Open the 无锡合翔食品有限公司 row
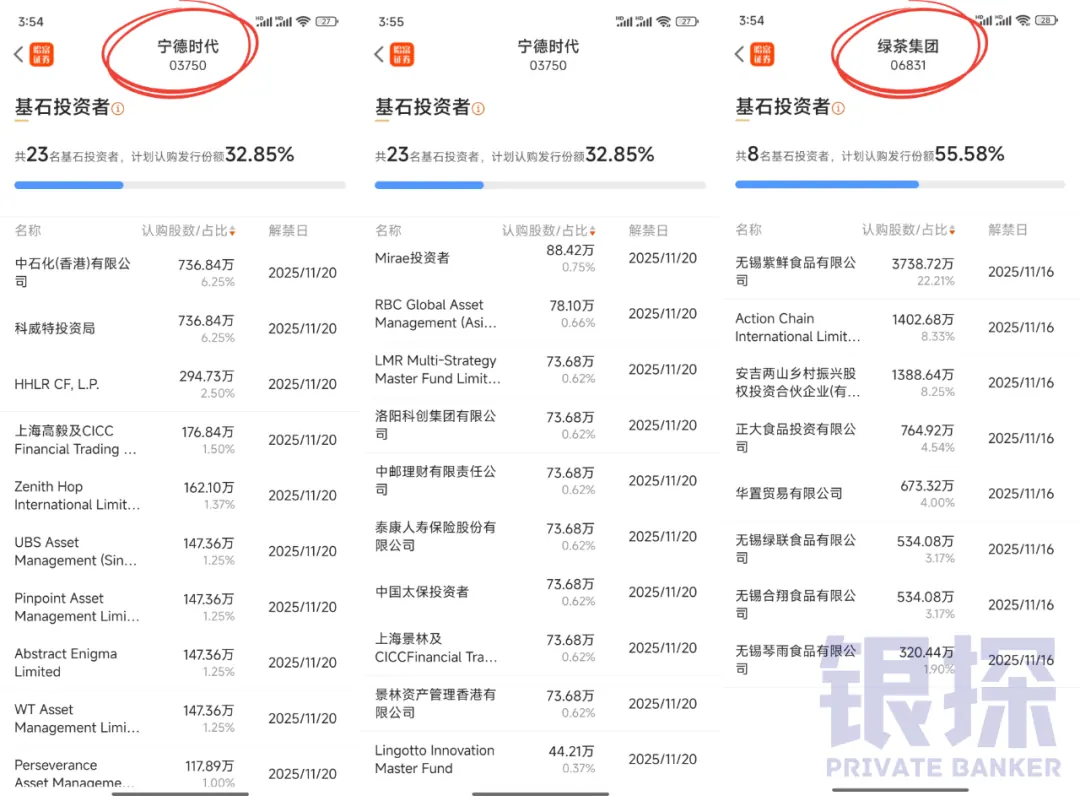Image resolution: width=1080 pixels, height=801 pixels. (x=900, y=605)
